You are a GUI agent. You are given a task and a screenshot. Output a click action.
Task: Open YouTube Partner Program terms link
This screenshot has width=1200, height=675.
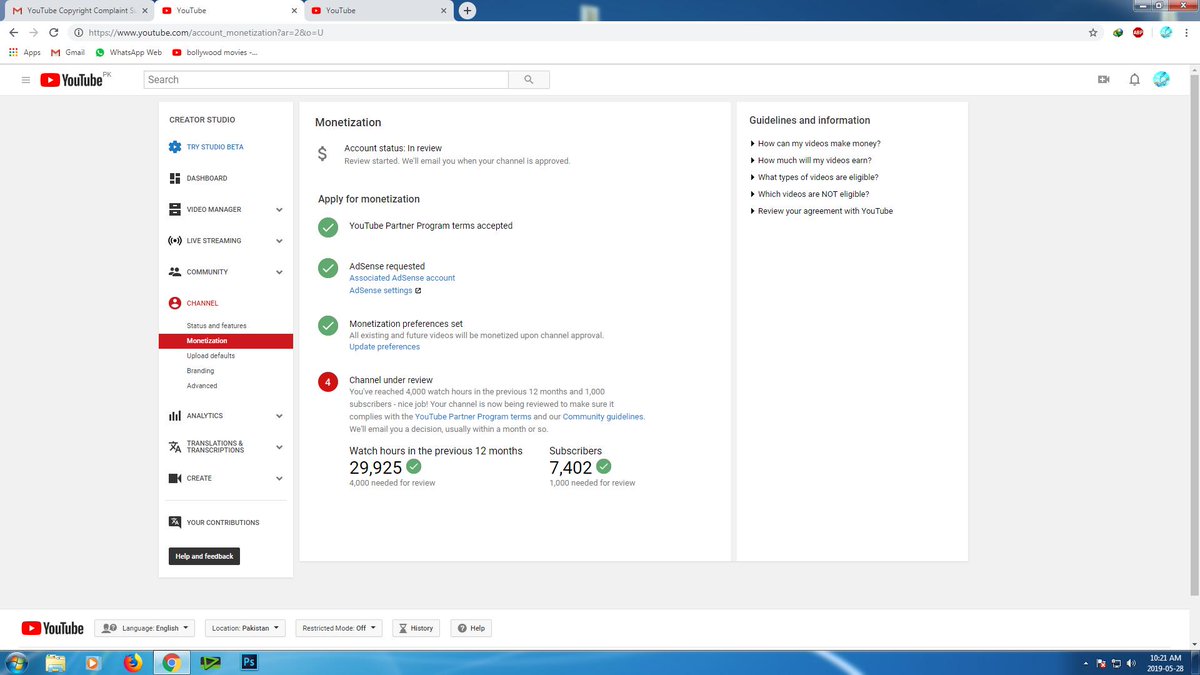click(473, 416)
